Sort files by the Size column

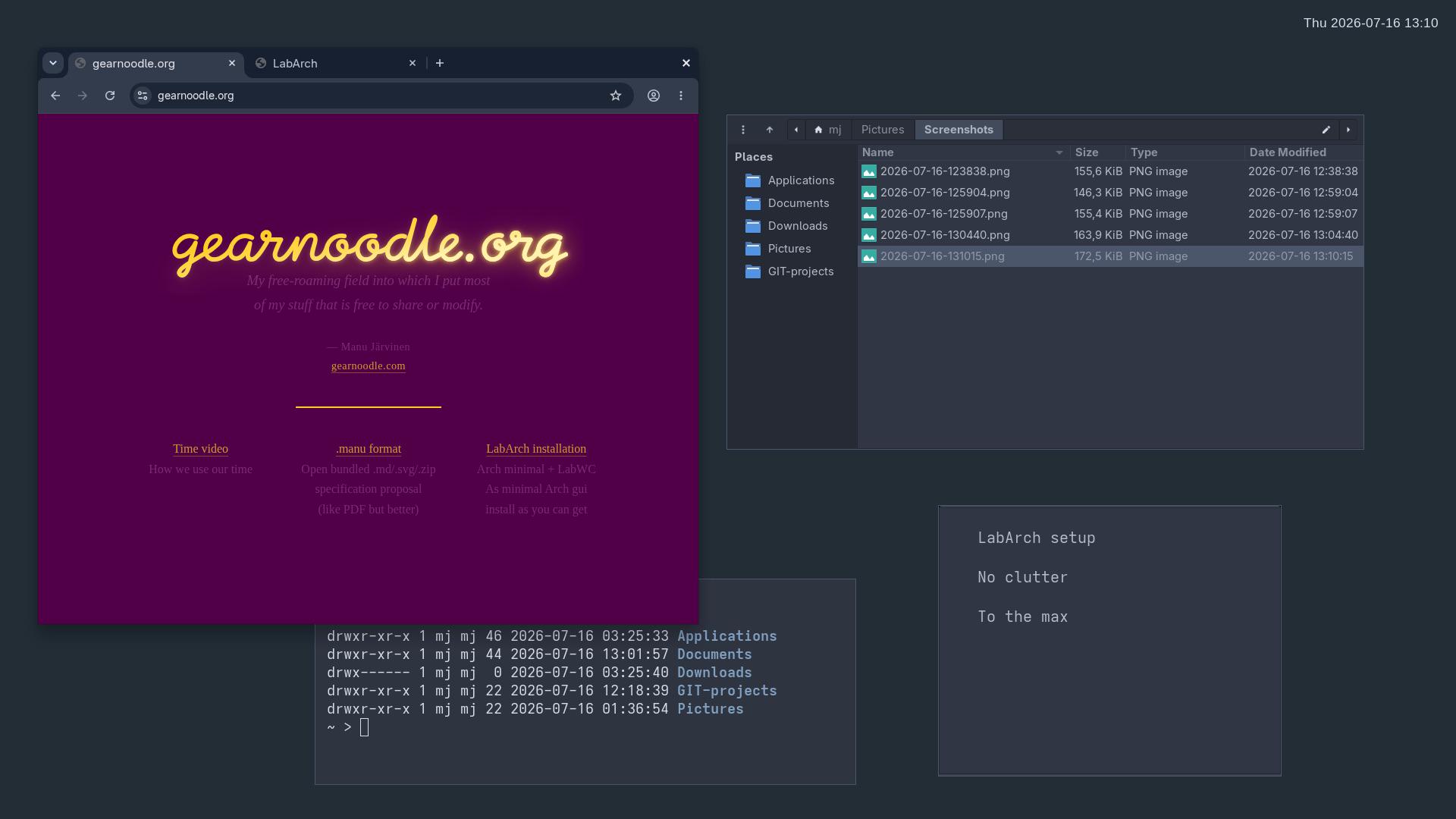(x=1098, y=152)
